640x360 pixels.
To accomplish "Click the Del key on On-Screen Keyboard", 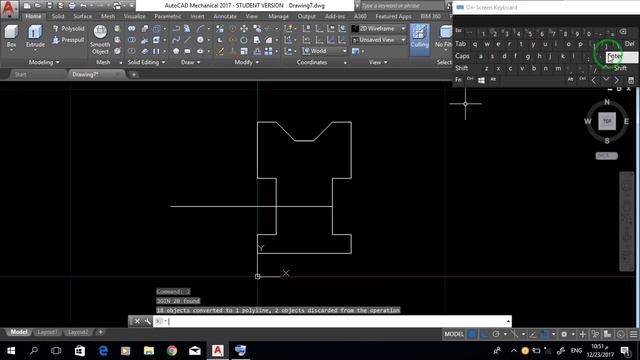I will [x=629, y=44].
